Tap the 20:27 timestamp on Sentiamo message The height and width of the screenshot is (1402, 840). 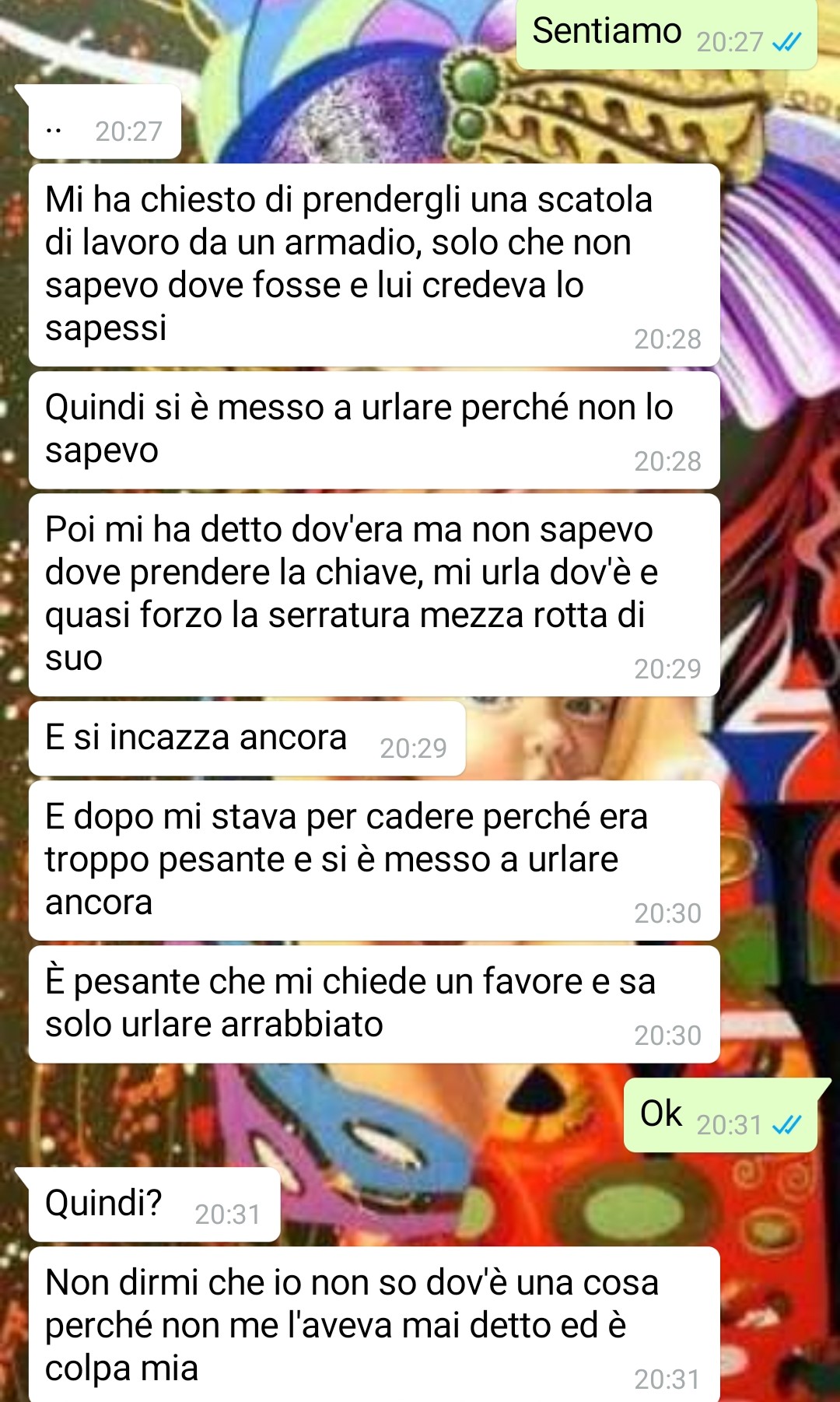click(x=730, y=42)
